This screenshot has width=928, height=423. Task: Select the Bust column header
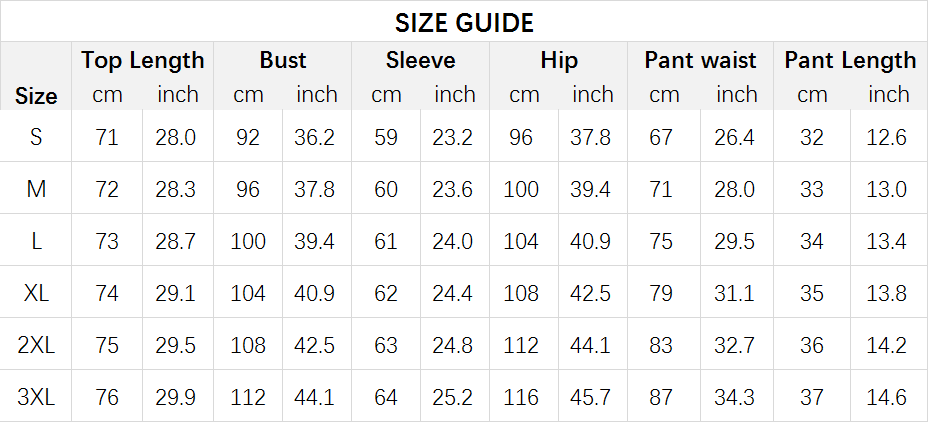(x=282, y=60)
